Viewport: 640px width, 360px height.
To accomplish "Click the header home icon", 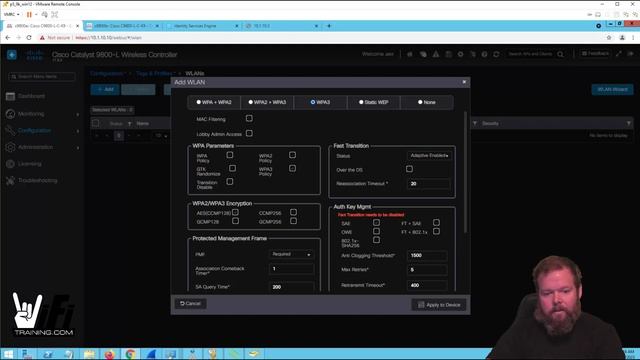I will (x=410, y=54).
